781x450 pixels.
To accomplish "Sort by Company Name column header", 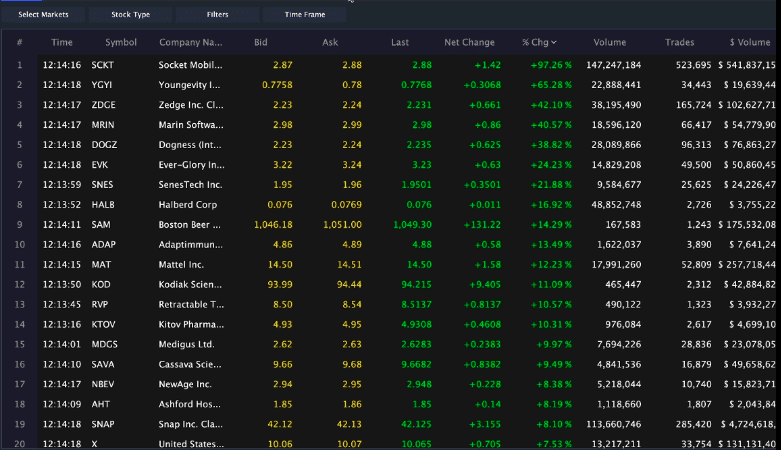I will point(191,42).
